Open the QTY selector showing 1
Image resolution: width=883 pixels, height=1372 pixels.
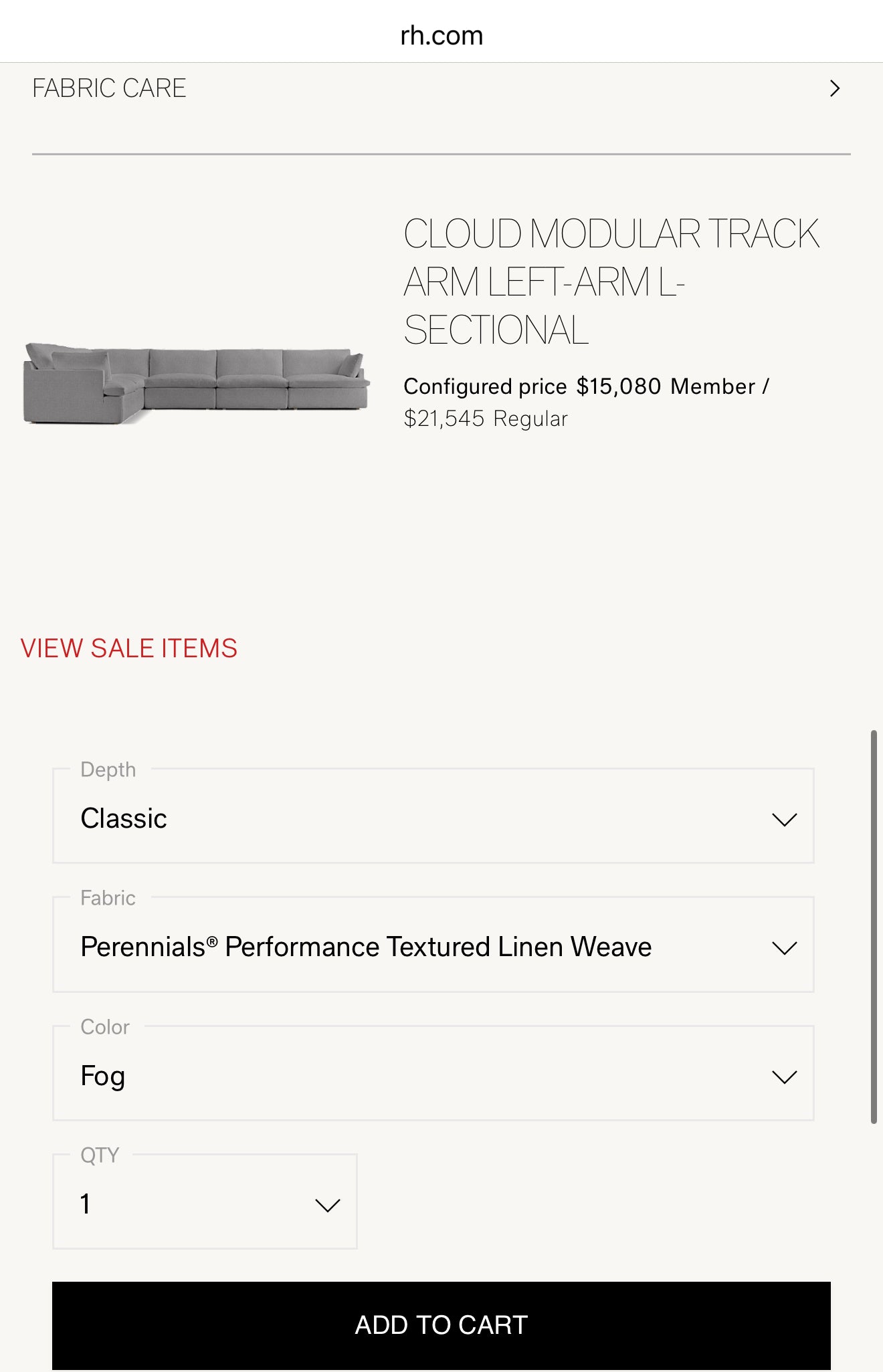pos(204,1204)
